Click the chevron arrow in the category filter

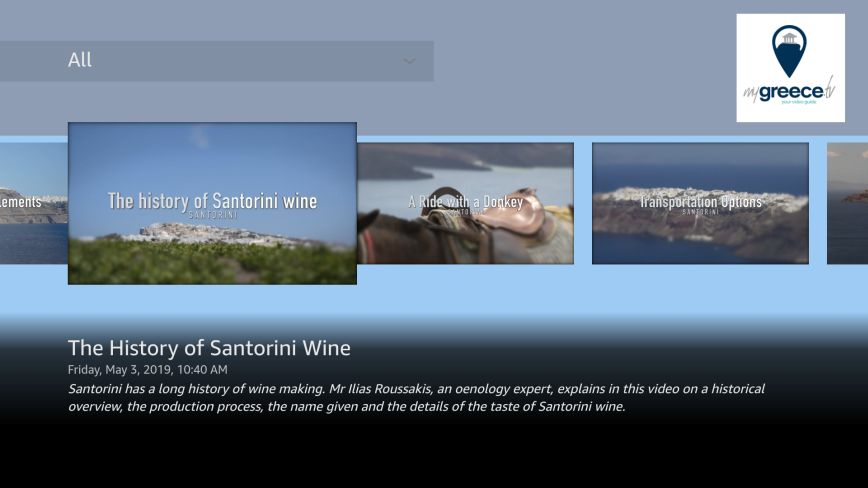[409, 61]
